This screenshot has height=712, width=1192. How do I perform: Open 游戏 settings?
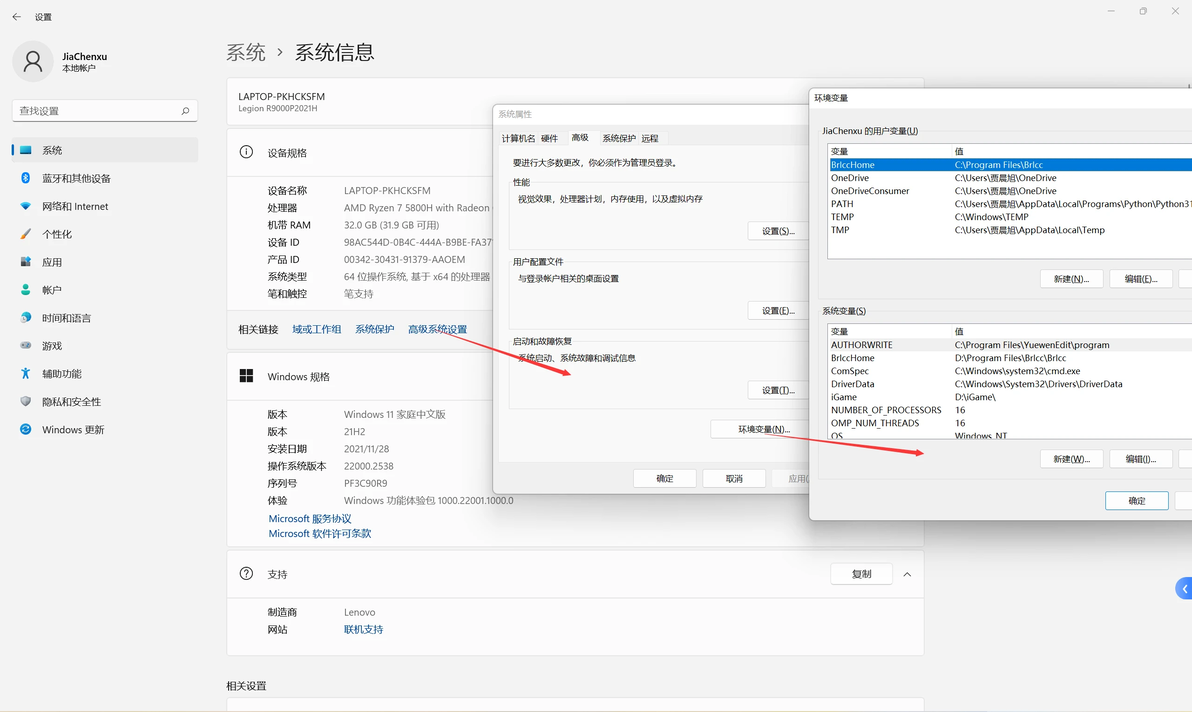coord(105,346)
